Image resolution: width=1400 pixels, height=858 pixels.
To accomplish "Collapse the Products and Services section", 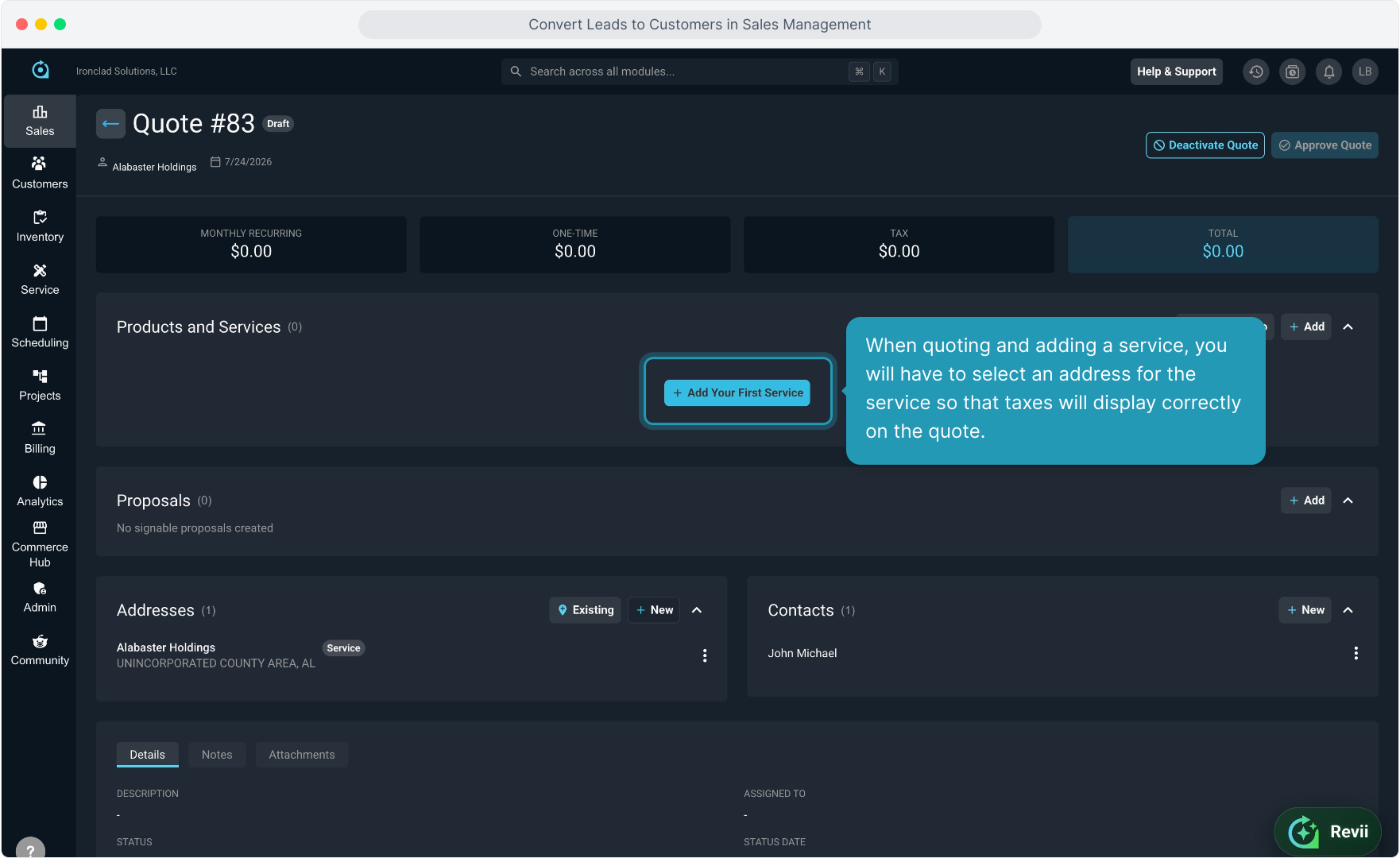I will (x=1348, y=327).
